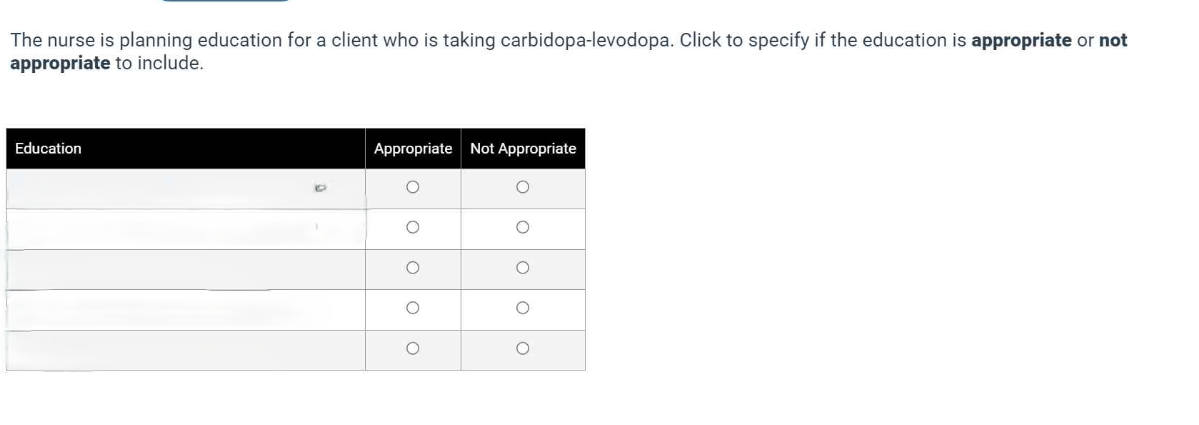
Task: Click the blank fifth-row education cell
Action: [150, 350]
